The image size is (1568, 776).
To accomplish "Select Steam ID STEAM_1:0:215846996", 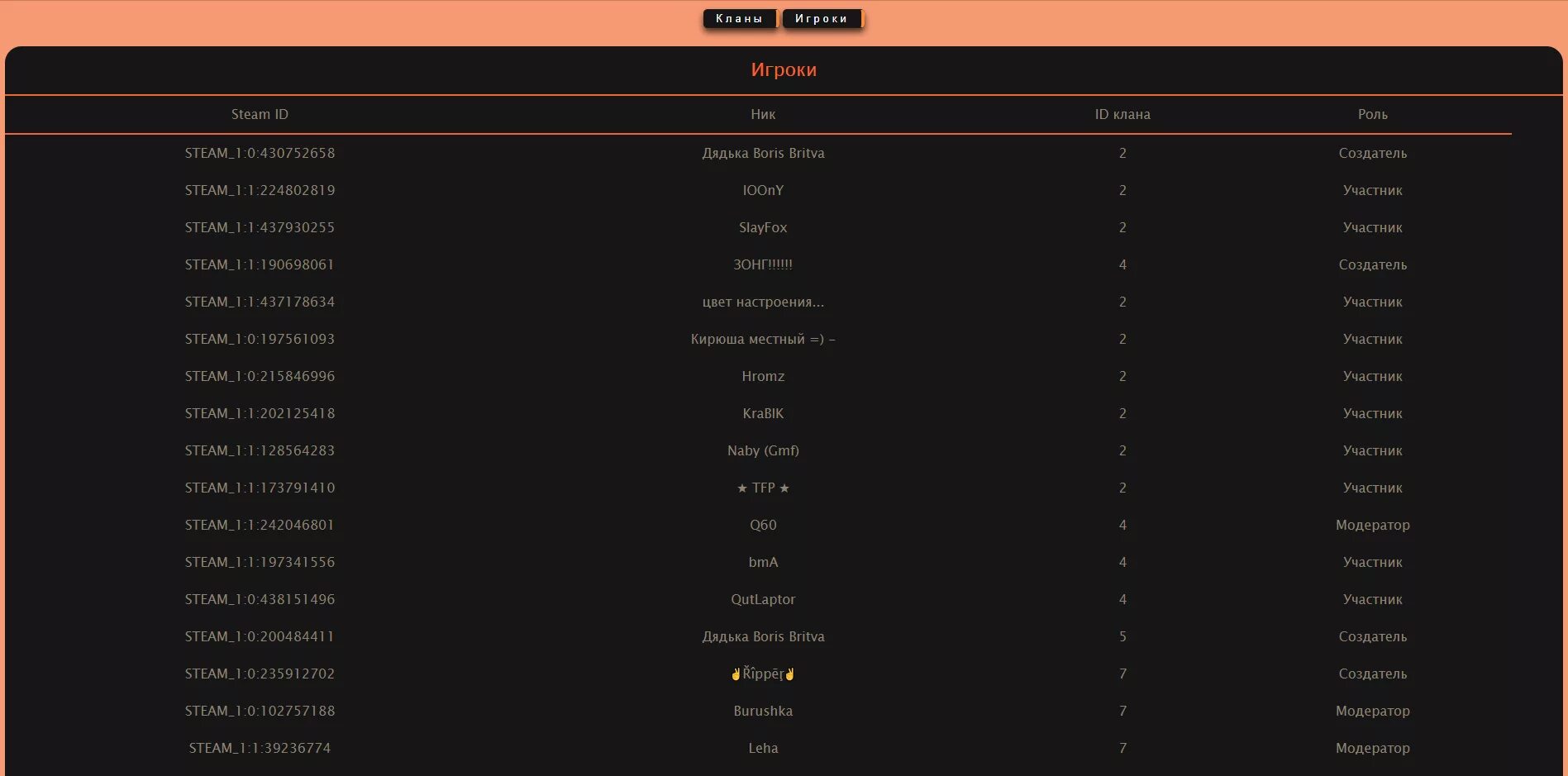I will coord(260,376).
